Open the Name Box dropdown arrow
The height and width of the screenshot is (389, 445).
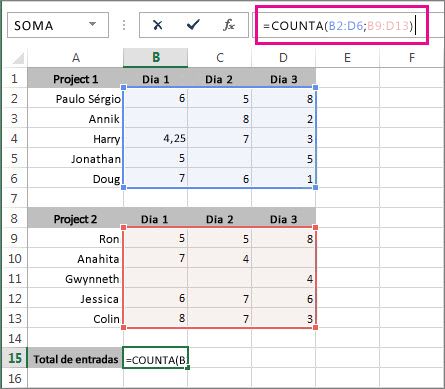93,24
